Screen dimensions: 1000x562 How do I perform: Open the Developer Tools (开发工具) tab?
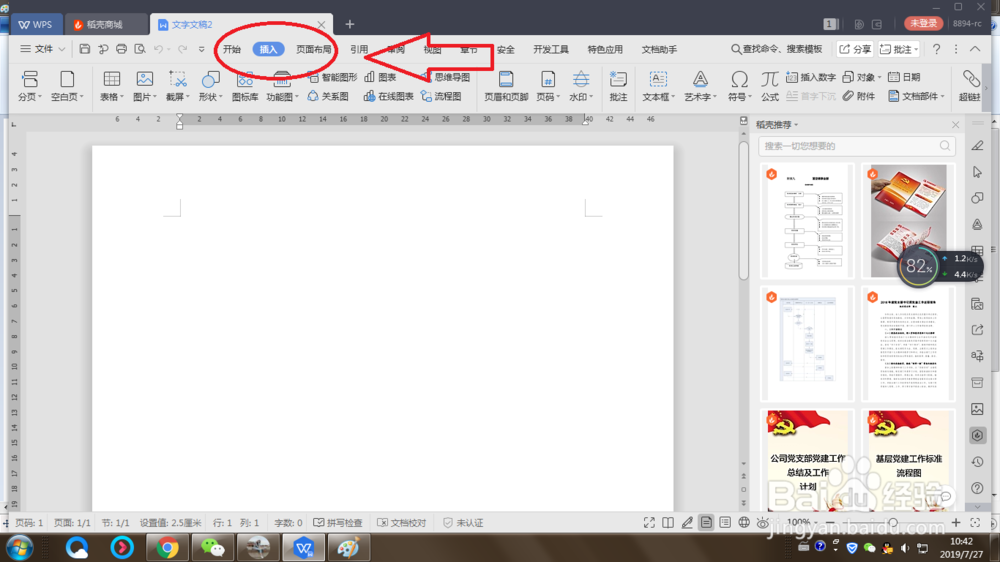coord(551,49)
